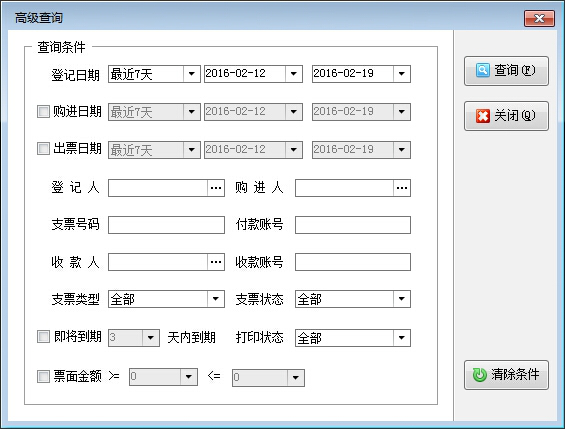Open the 登记日期 end date 2016-02-19 picker
The image size is (565, 429).
pos(402,74)
